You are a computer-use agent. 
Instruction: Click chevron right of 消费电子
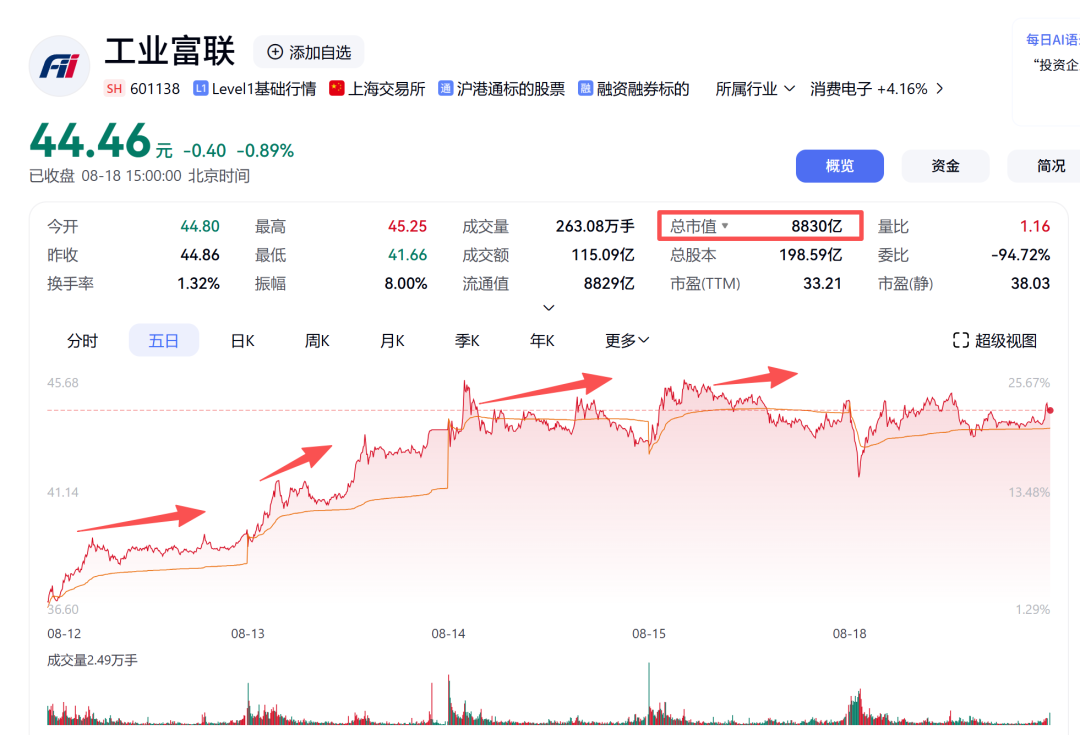(x=939, y=89)
